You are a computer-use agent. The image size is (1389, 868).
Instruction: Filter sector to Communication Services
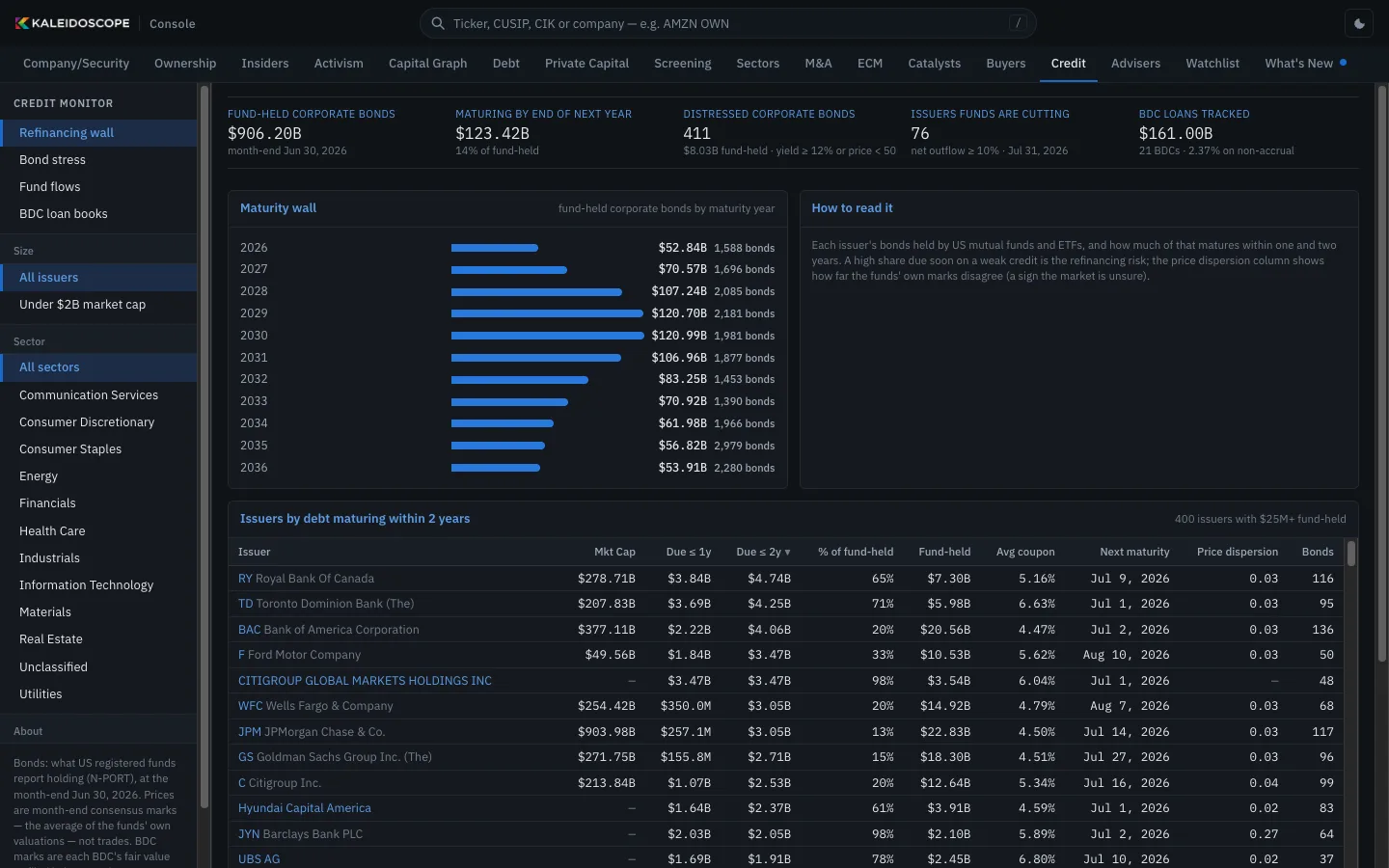point(98,395)
